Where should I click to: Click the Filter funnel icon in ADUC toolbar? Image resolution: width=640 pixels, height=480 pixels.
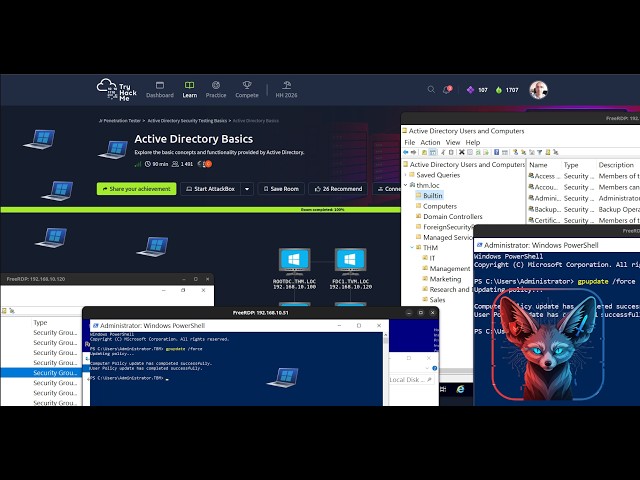540,152
